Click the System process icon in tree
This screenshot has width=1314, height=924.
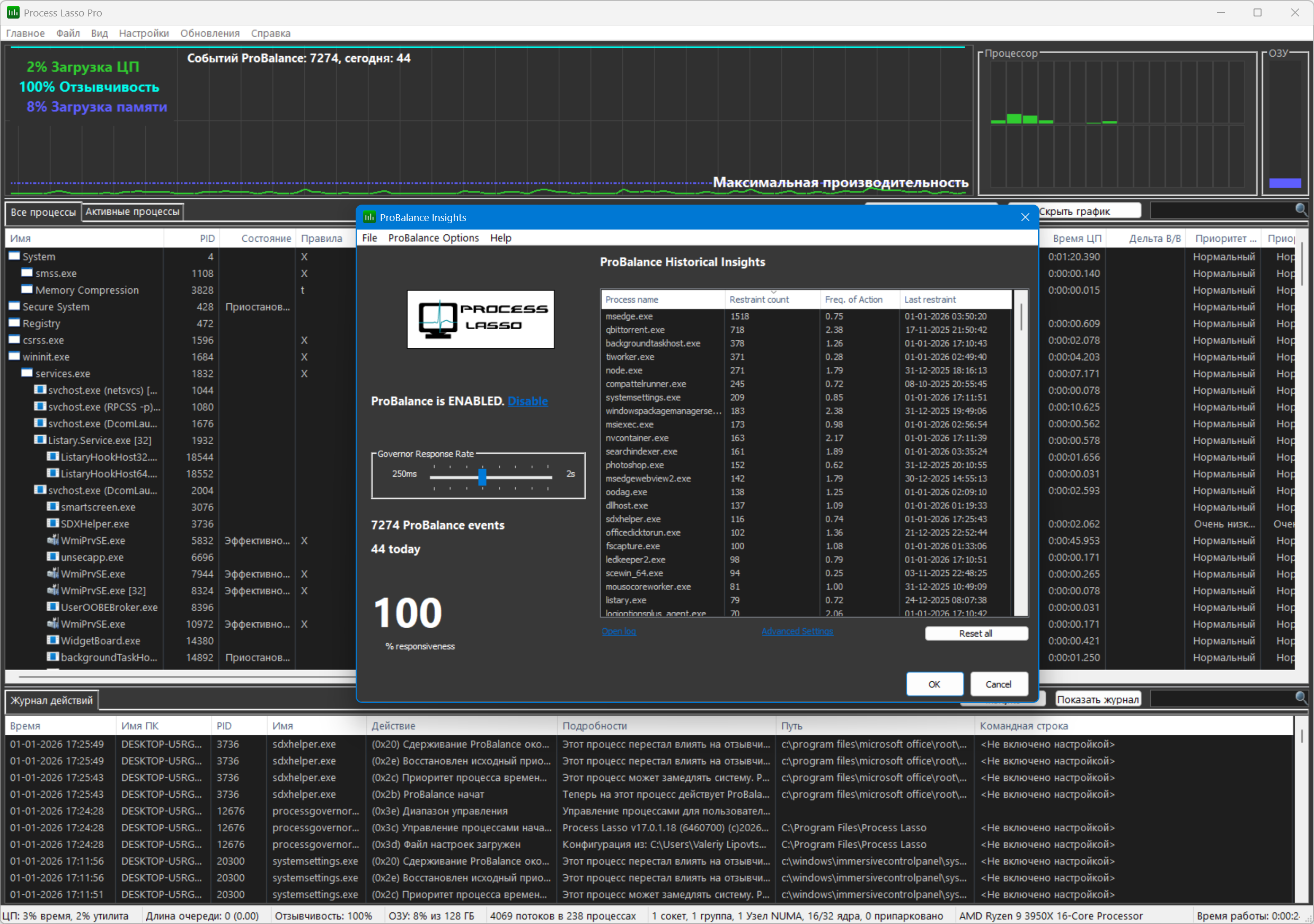click(x=14, y=256)
